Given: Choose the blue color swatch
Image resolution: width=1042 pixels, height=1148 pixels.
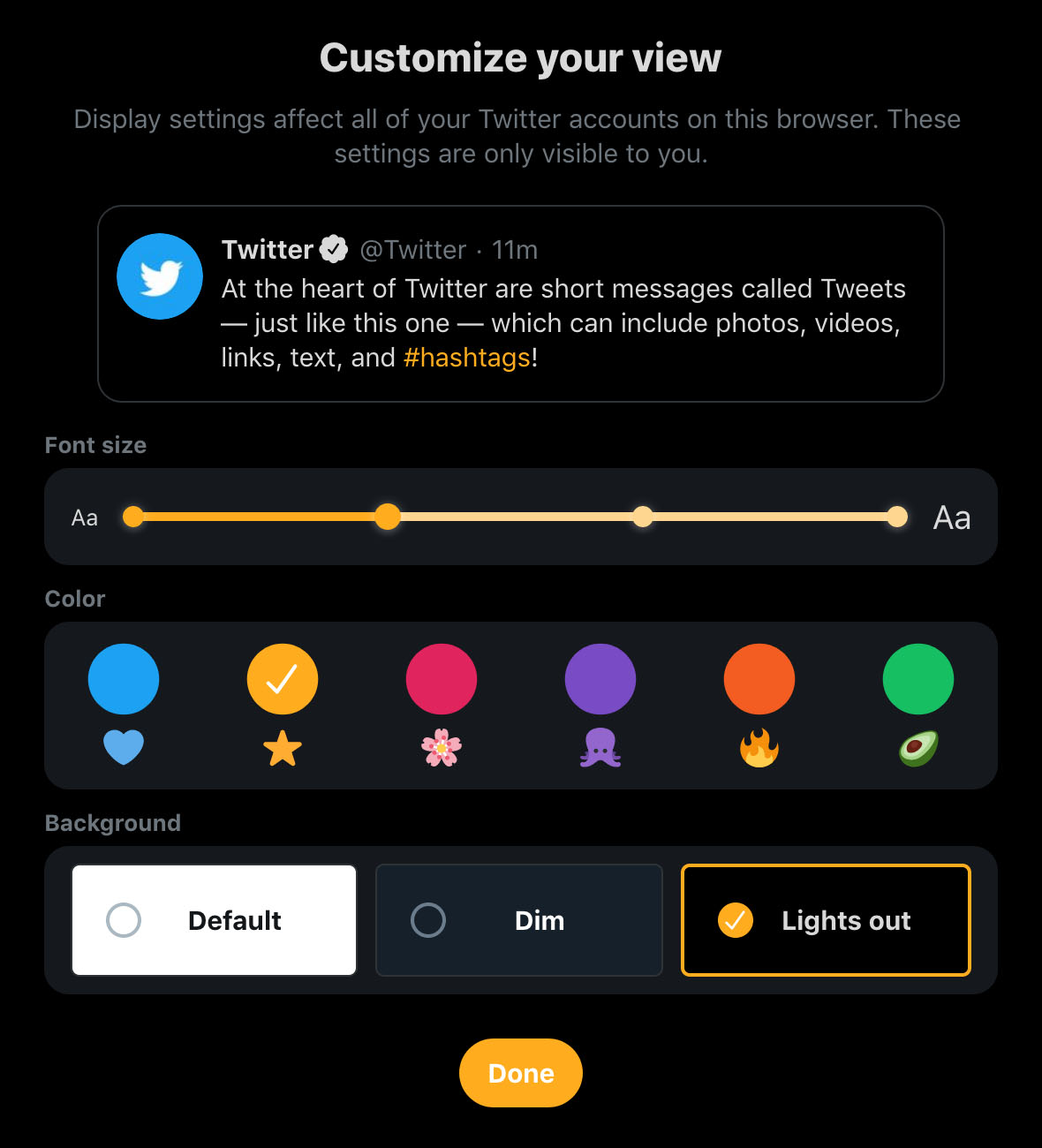Looking at the screenshot, I should pos(124,679).
